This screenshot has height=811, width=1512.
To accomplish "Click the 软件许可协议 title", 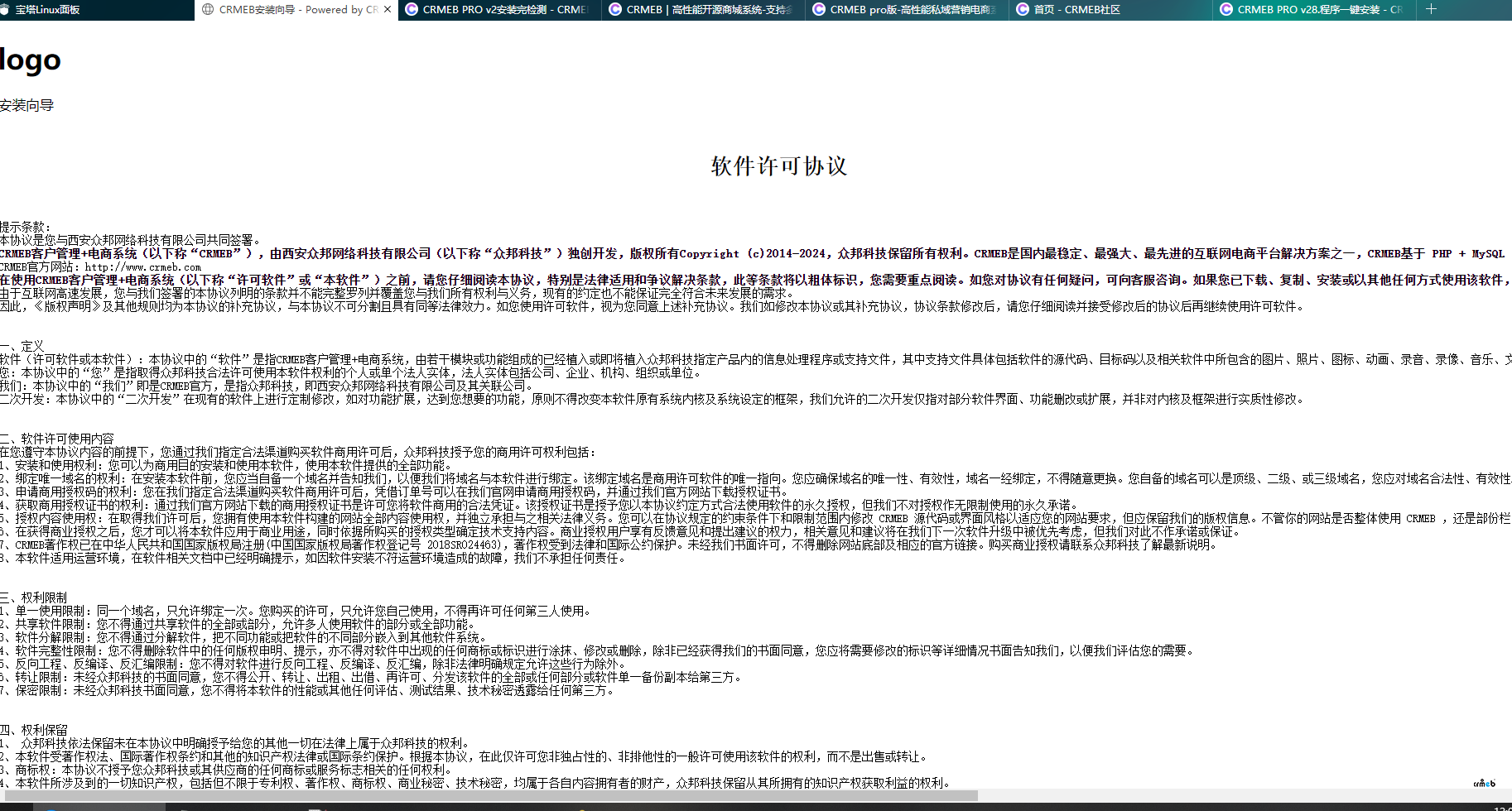I will click(x=779, y=166).
